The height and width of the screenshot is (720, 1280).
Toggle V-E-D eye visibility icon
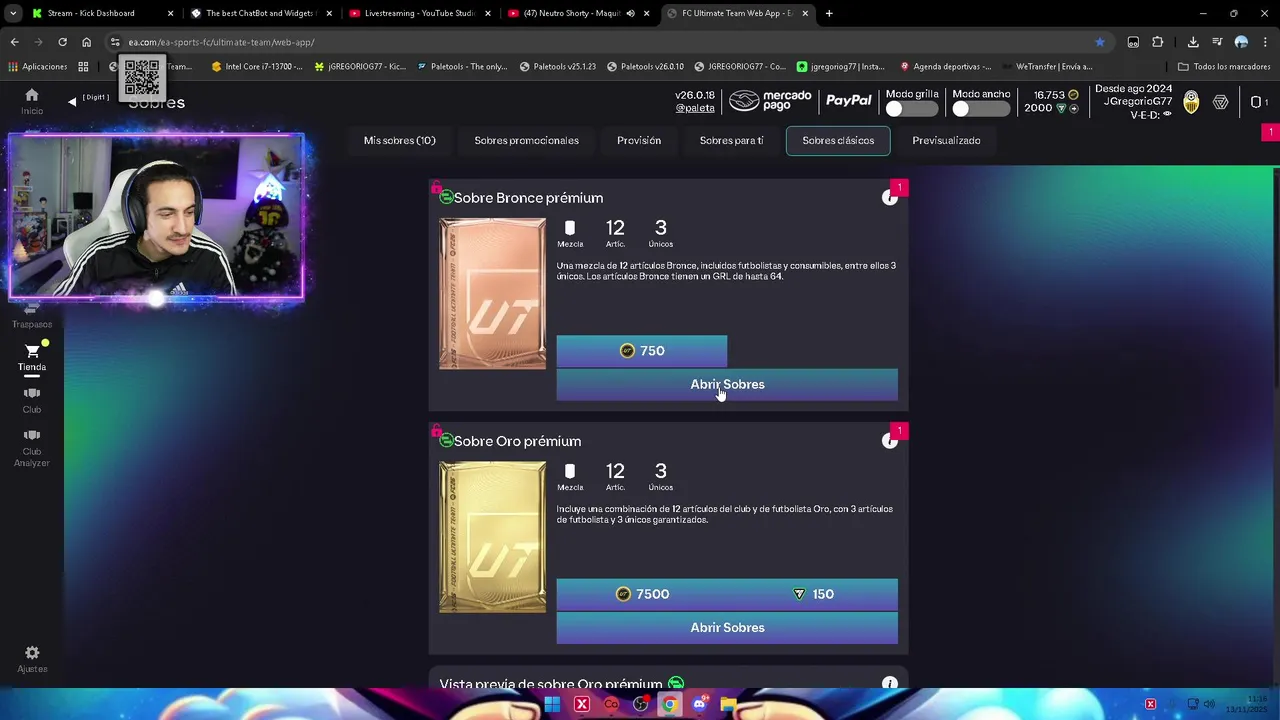(x=1167, y=115)
